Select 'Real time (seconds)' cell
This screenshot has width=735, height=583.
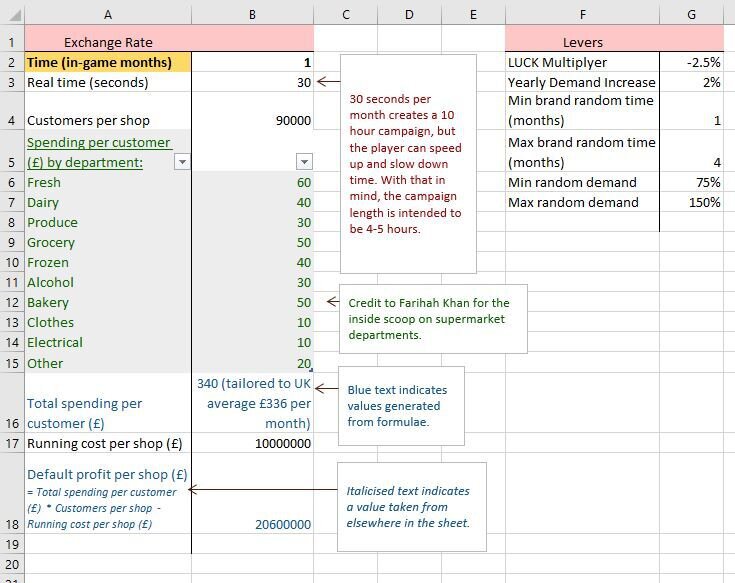click(108, 82)
